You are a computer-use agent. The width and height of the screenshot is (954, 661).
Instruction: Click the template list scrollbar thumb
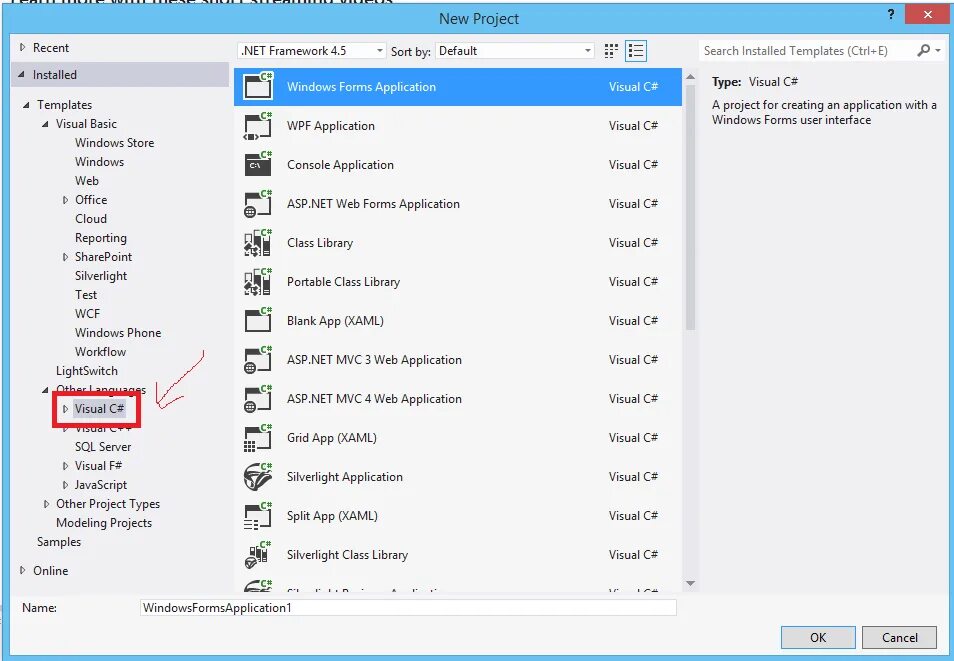pos(690,207)
